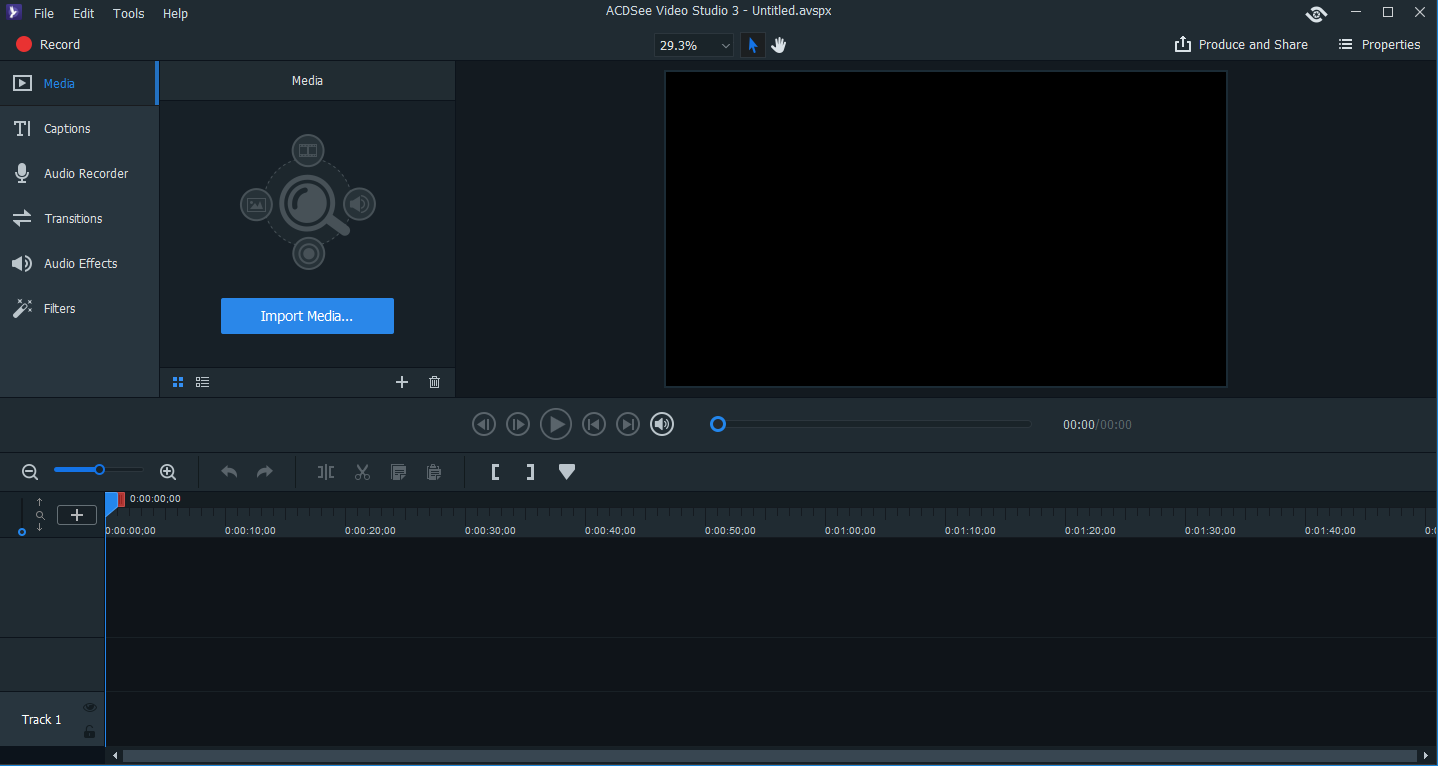The image size is (1438, 766).
Task: Add media with the plus icon
Action: (x=402, y=382)
